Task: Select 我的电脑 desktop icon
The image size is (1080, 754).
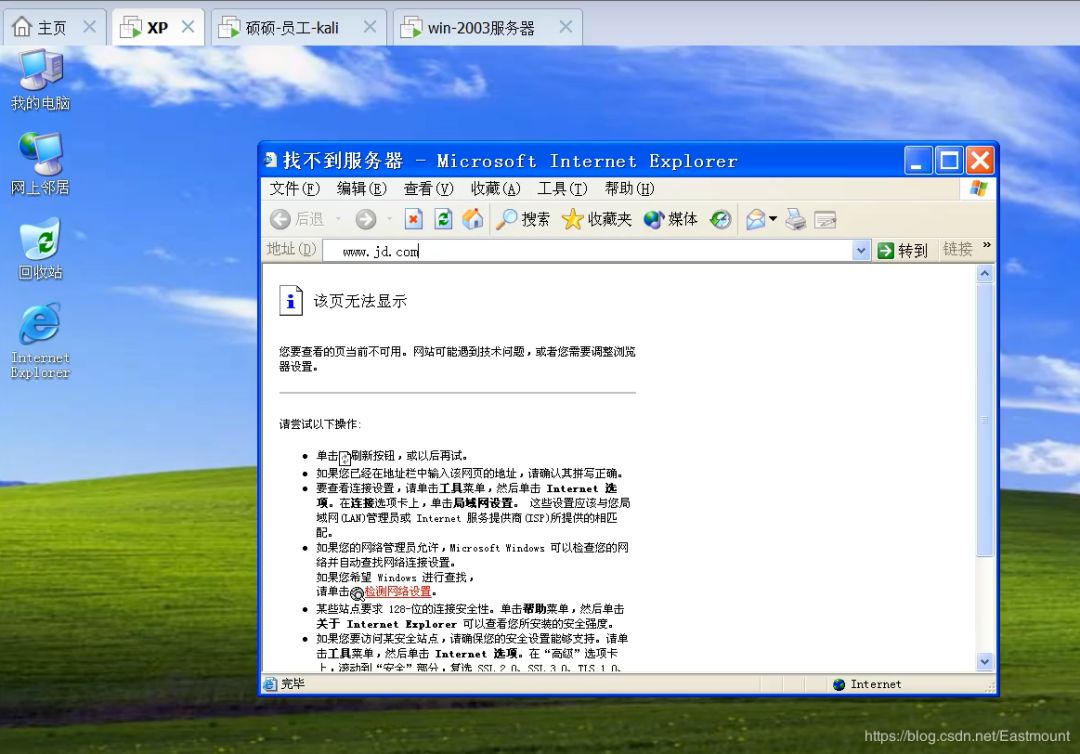Action: [41, 80]
